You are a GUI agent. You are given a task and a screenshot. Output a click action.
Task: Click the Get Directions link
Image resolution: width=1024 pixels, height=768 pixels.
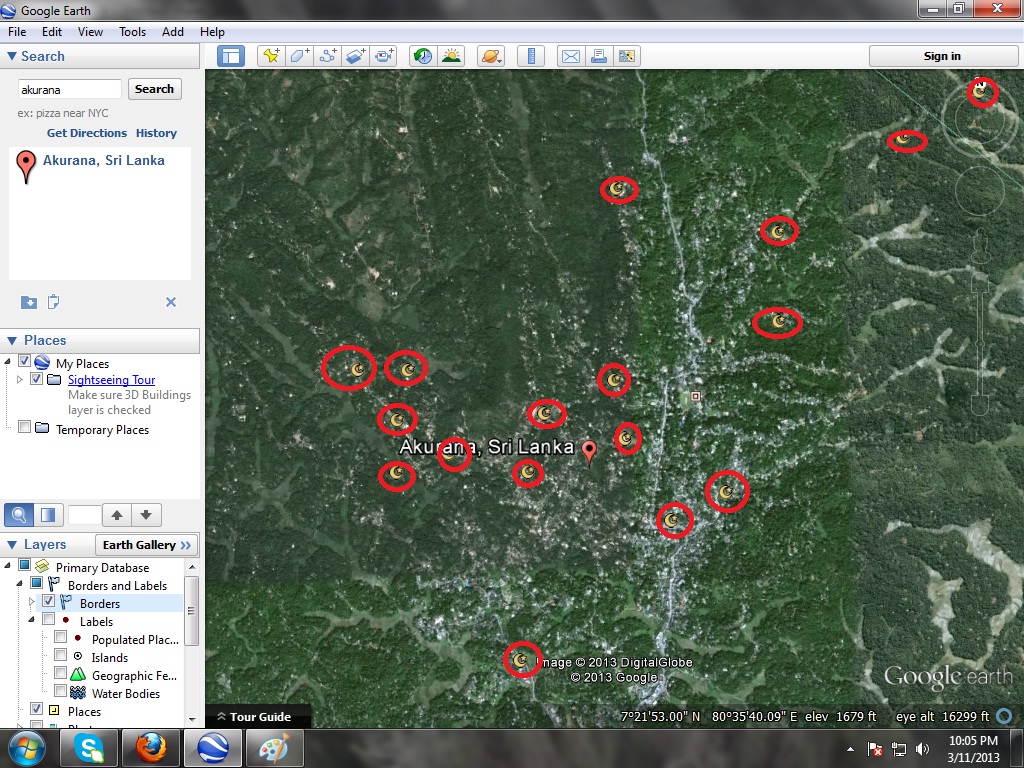[x=87, y=133]
